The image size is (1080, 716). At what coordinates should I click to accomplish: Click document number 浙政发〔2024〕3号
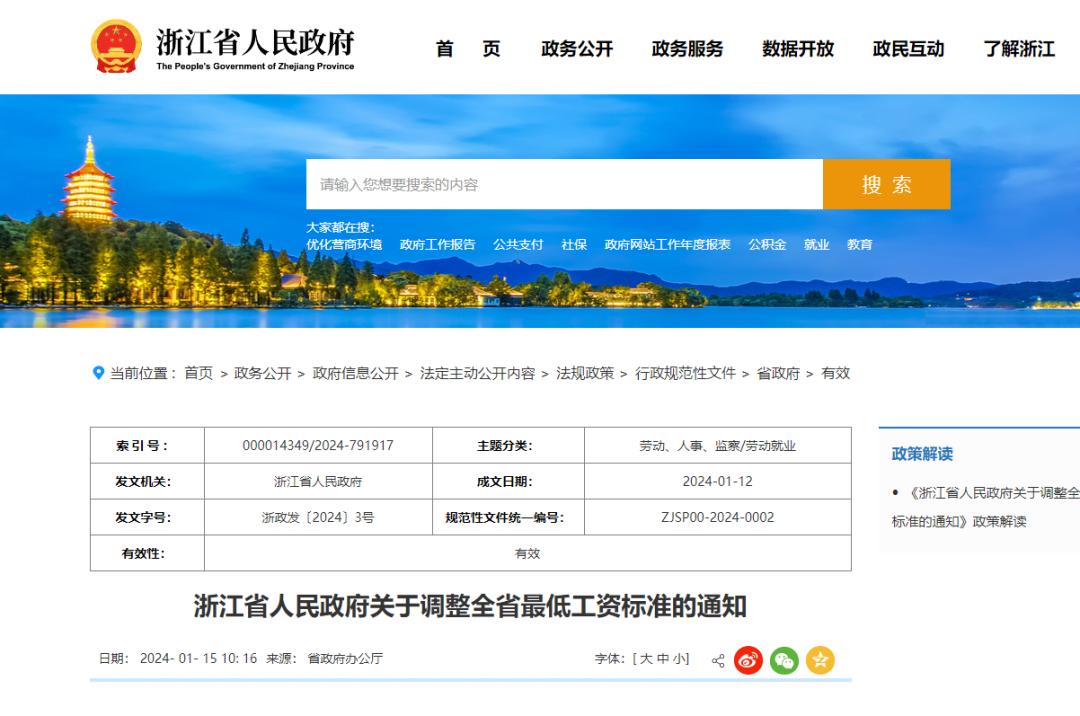click(318, 517)
